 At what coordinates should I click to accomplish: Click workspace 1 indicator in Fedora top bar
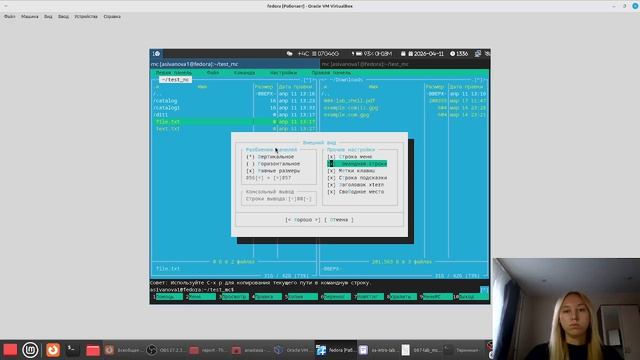click(156, 53)
